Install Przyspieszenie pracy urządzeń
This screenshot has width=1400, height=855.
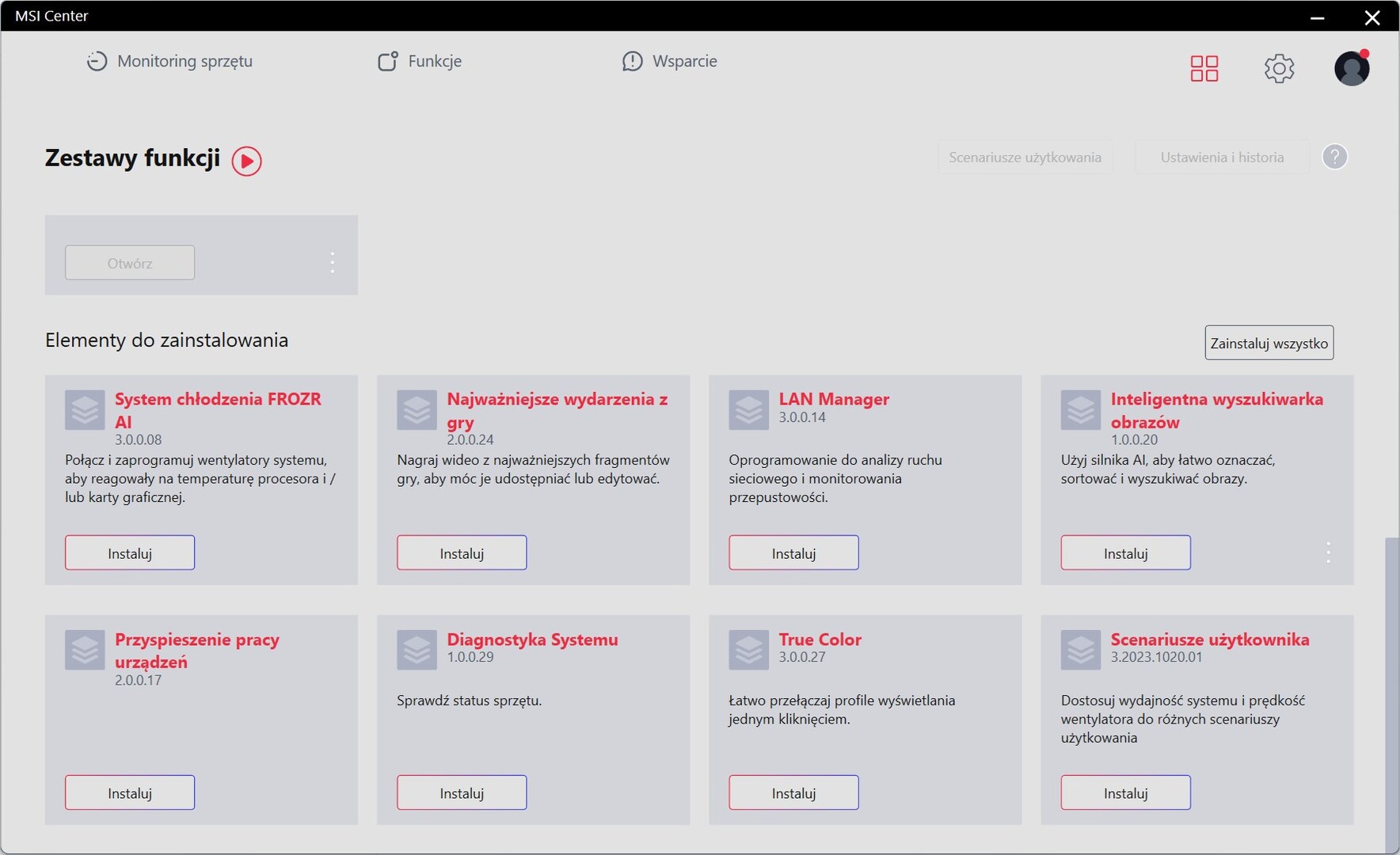click(x=130, y=792)
